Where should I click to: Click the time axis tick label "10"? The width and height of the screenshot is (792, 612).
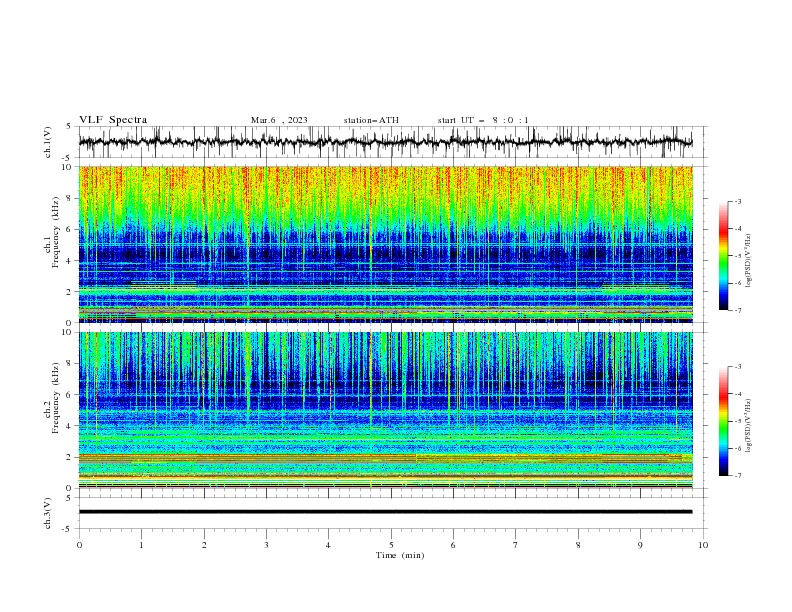(x=703, y=545)
